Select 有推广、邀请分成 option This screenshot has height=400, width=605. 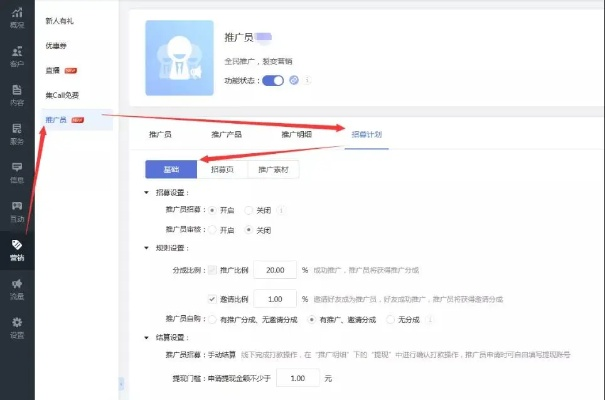[312, 319]
